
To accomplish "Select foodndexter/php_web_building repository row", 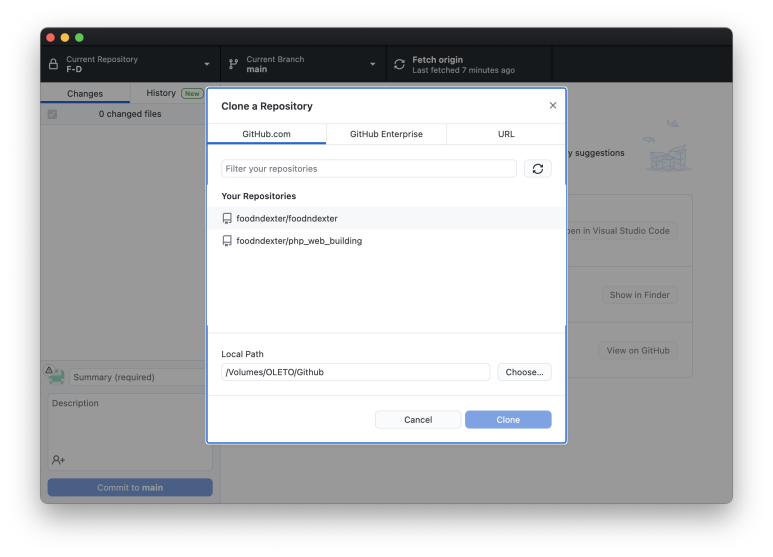I will (x=386, y=241).
